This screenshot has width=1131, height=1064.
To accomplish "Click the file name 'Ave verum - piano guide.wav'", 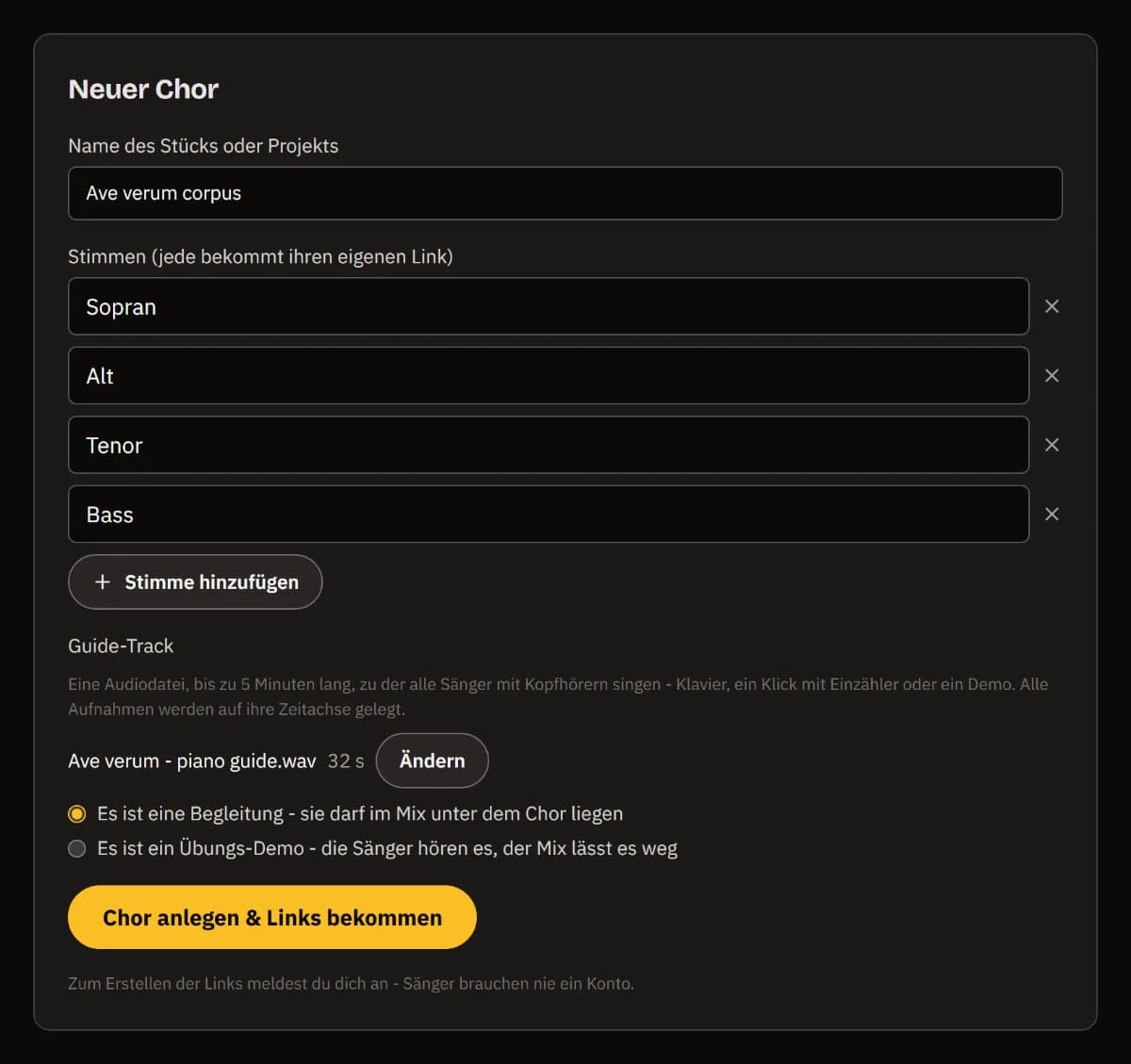I will click(x=192, y=761).
